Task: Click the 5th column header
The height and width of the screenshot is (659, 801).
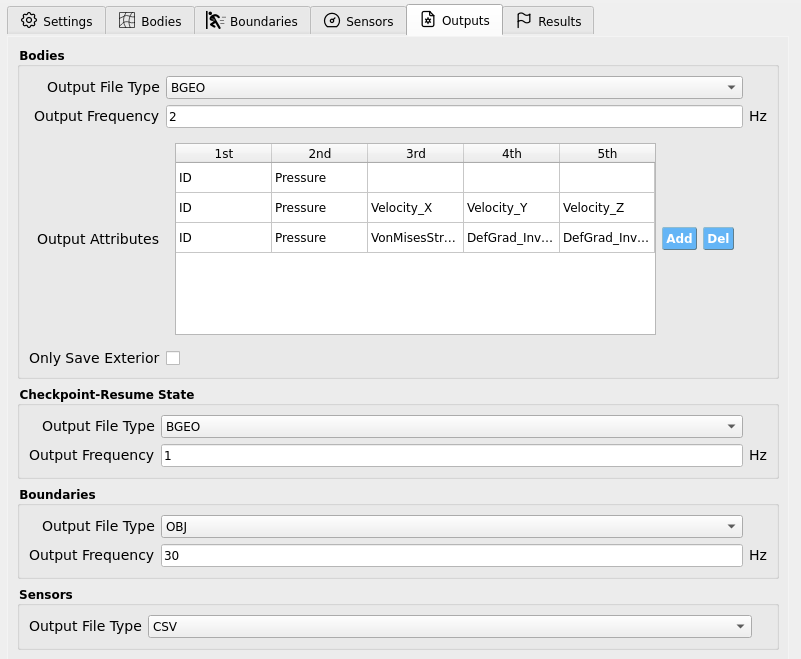Action: click(x=607, y=153)
